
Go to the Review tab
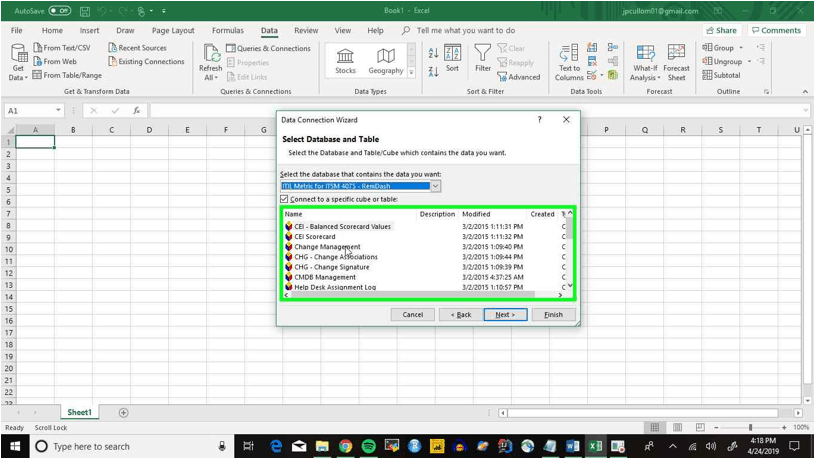(x=306, y=30)
